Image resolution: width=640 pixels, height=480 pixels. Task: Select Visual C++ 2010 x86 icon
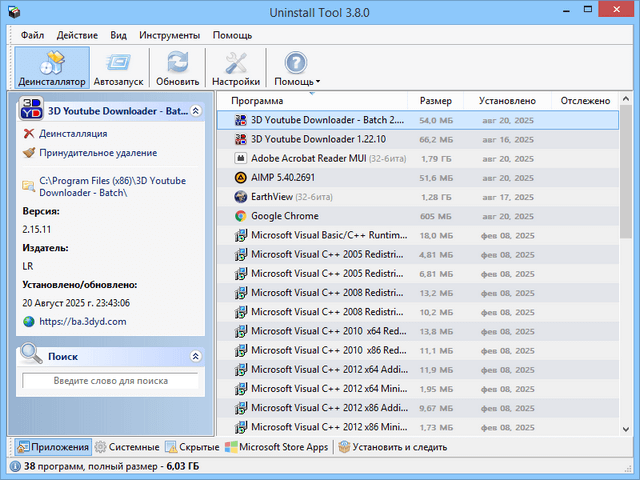point(240,351)
